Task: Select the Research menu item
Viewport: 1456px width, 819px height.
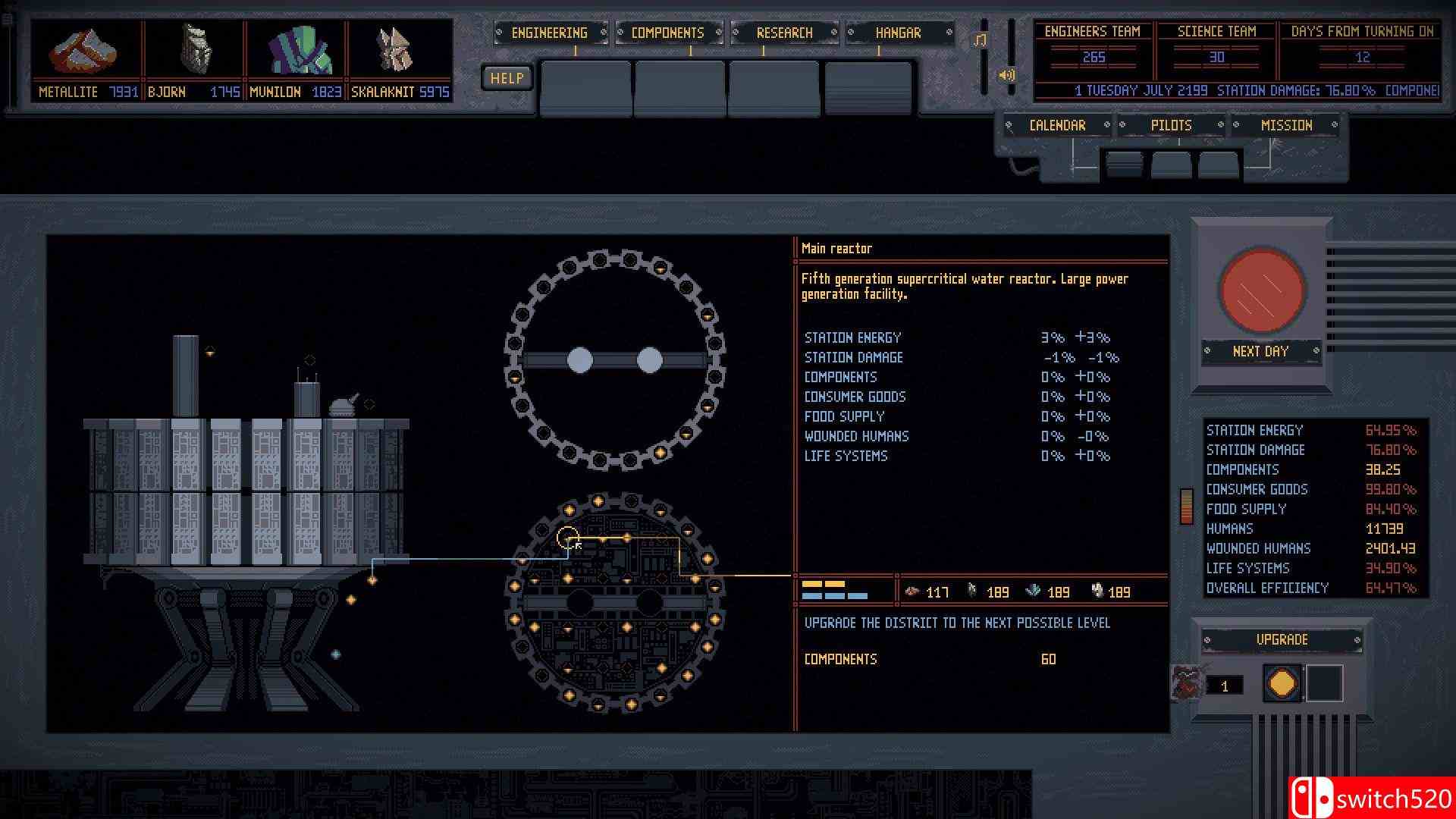Action: click(x=785, y=33)
